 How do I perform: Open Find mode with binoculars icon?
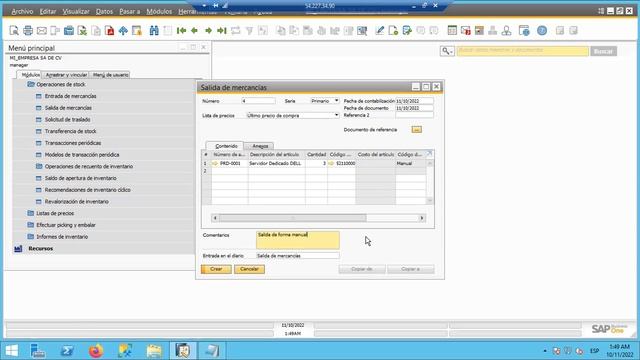click(x=154, y=31)
